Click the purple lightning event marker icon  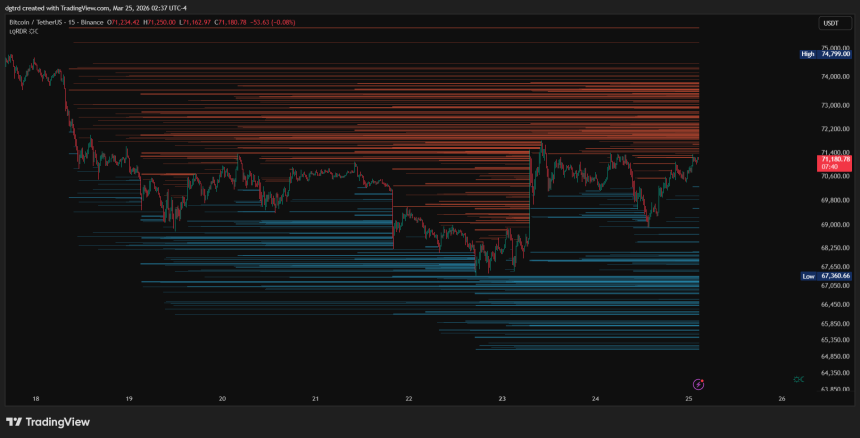(698, 383)
